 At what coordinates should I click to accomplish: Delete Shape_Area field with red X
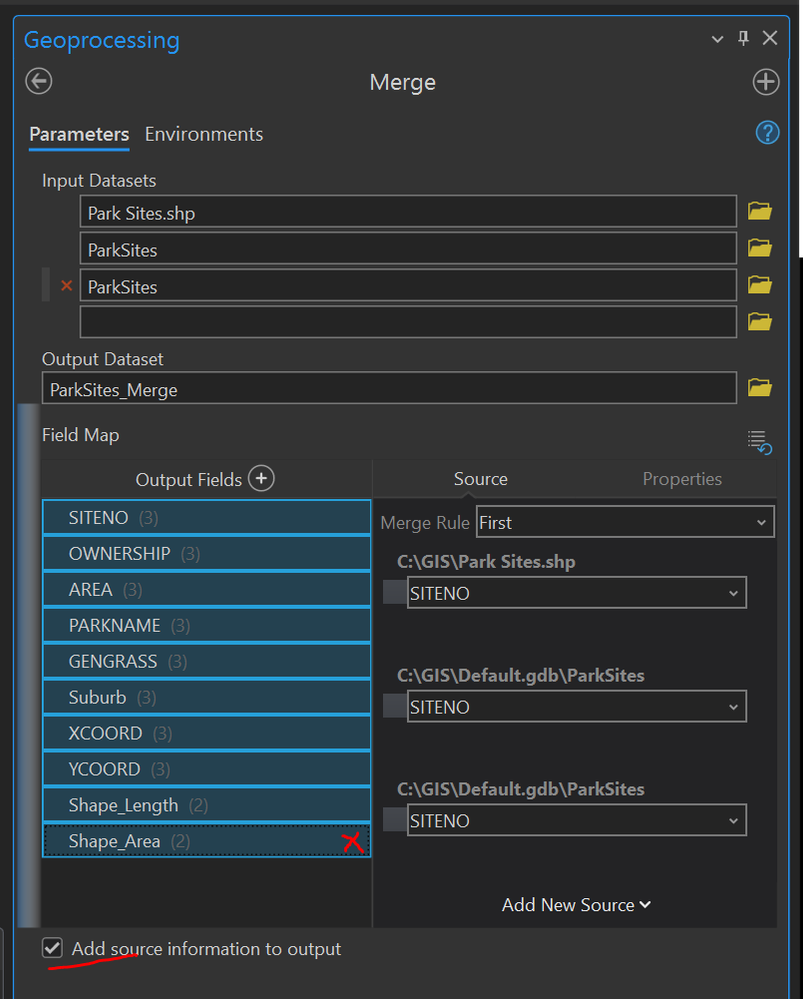click(352, 842)
